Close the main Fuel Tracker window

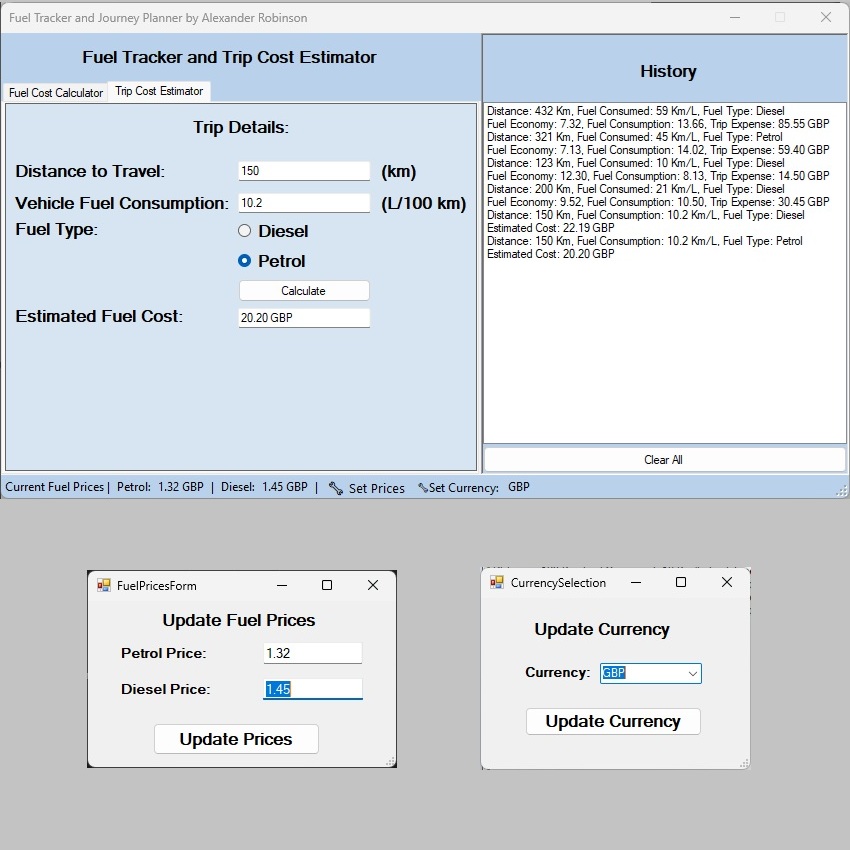click(825, 17)
